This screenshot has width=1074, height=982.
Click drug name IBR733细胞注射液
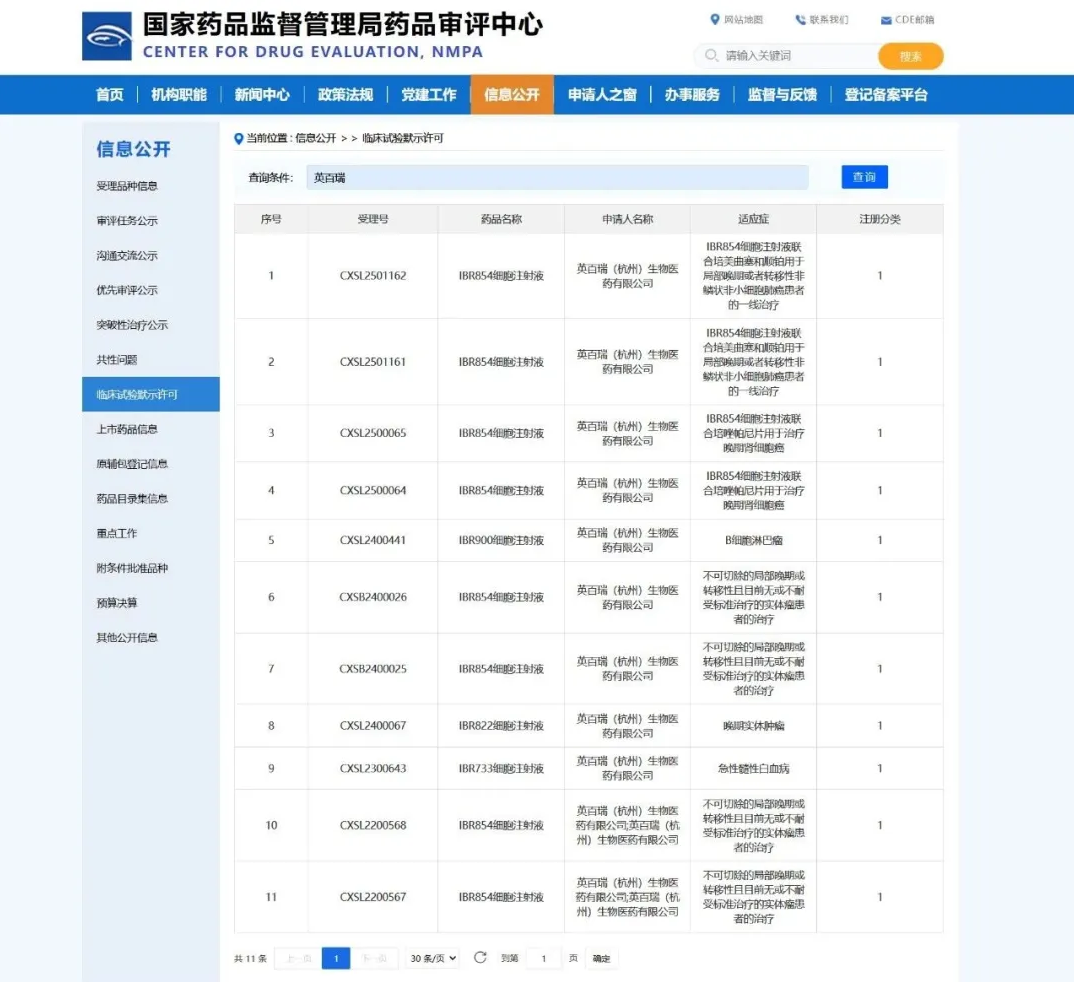coord(501,768)
